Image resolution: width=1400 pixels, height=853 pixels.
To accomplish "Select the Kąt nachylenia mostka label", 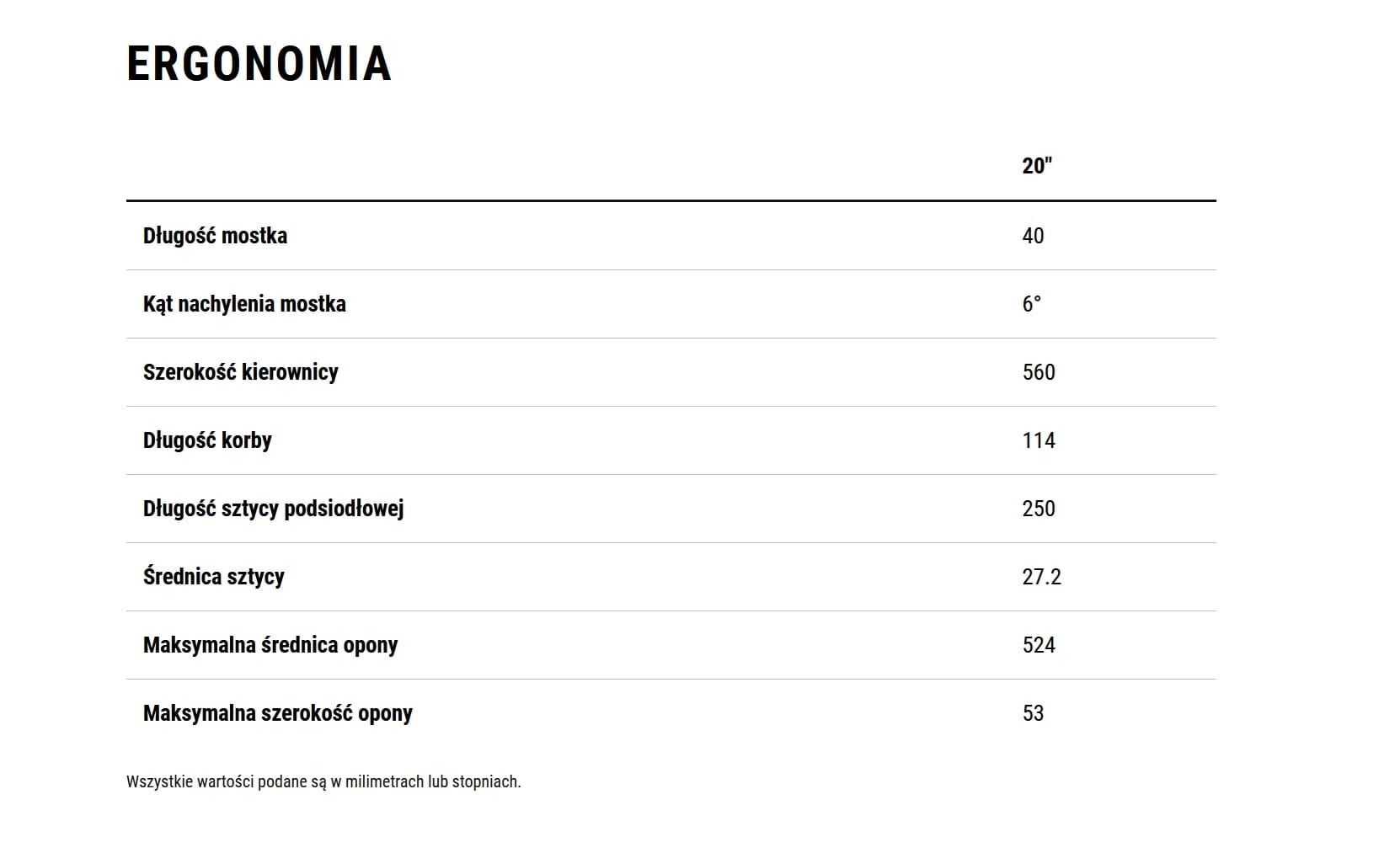I will (244, 304).
